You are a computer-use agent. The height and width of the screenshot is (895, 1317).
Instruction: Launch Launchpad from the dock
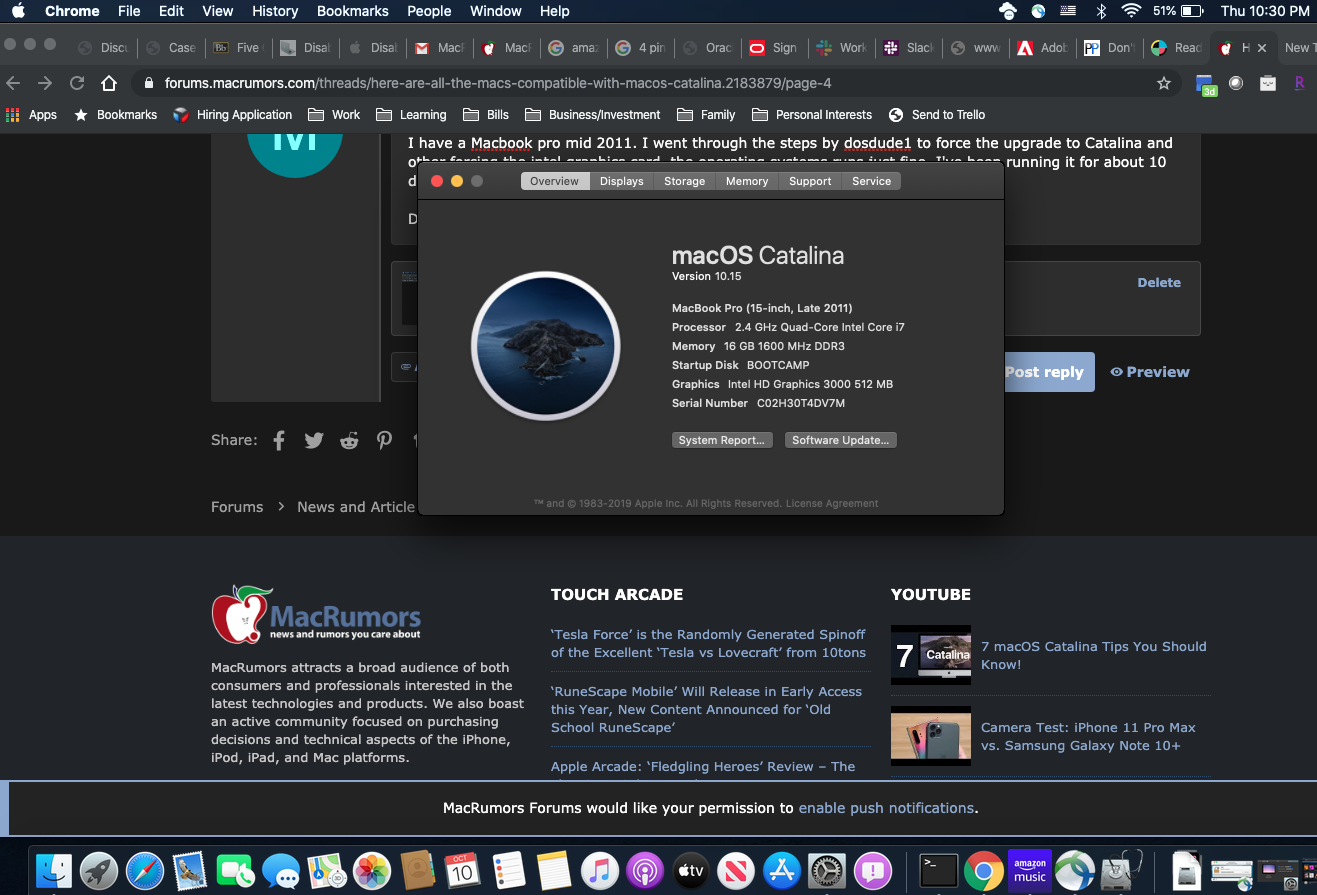pos(100,871)
